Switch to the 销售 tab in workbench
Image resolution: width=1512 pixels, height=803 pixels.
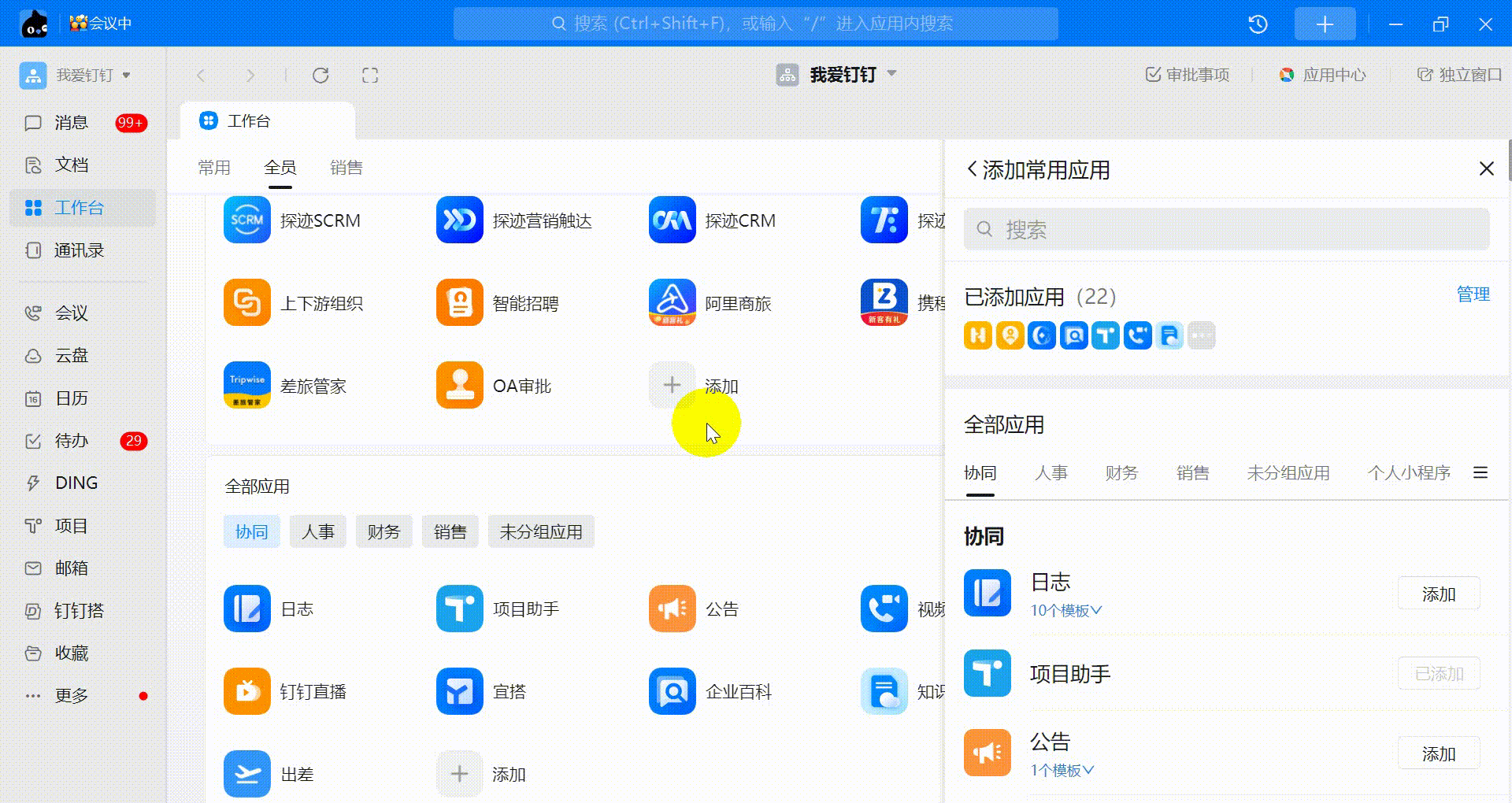346,168
